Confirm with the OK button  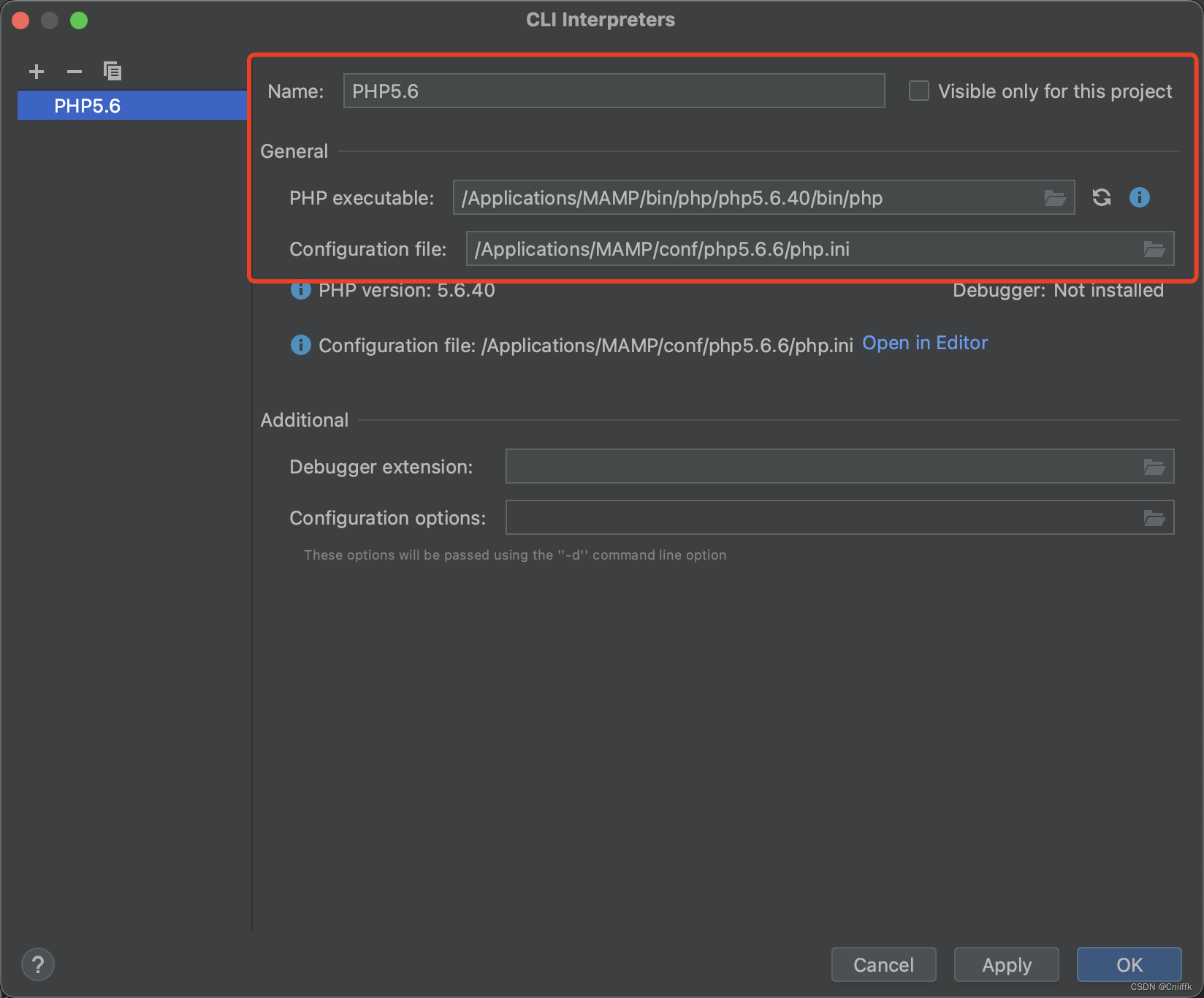(x=1129, y=964)
